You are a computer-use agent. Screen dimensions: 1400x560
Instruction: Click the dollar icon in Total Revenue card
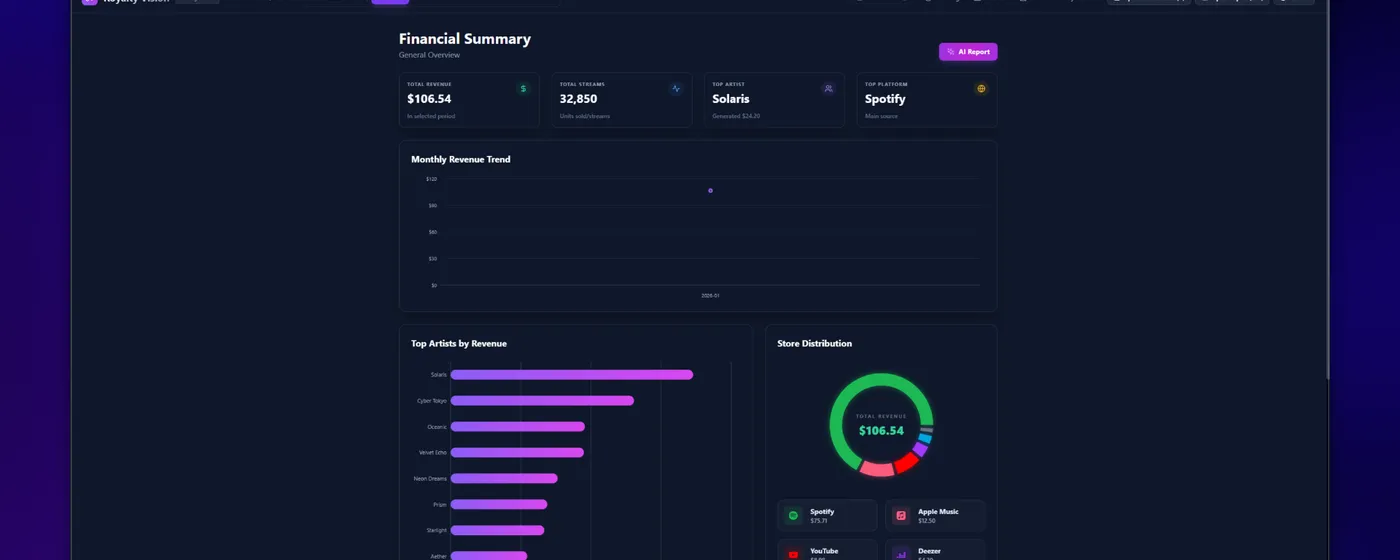523,89
